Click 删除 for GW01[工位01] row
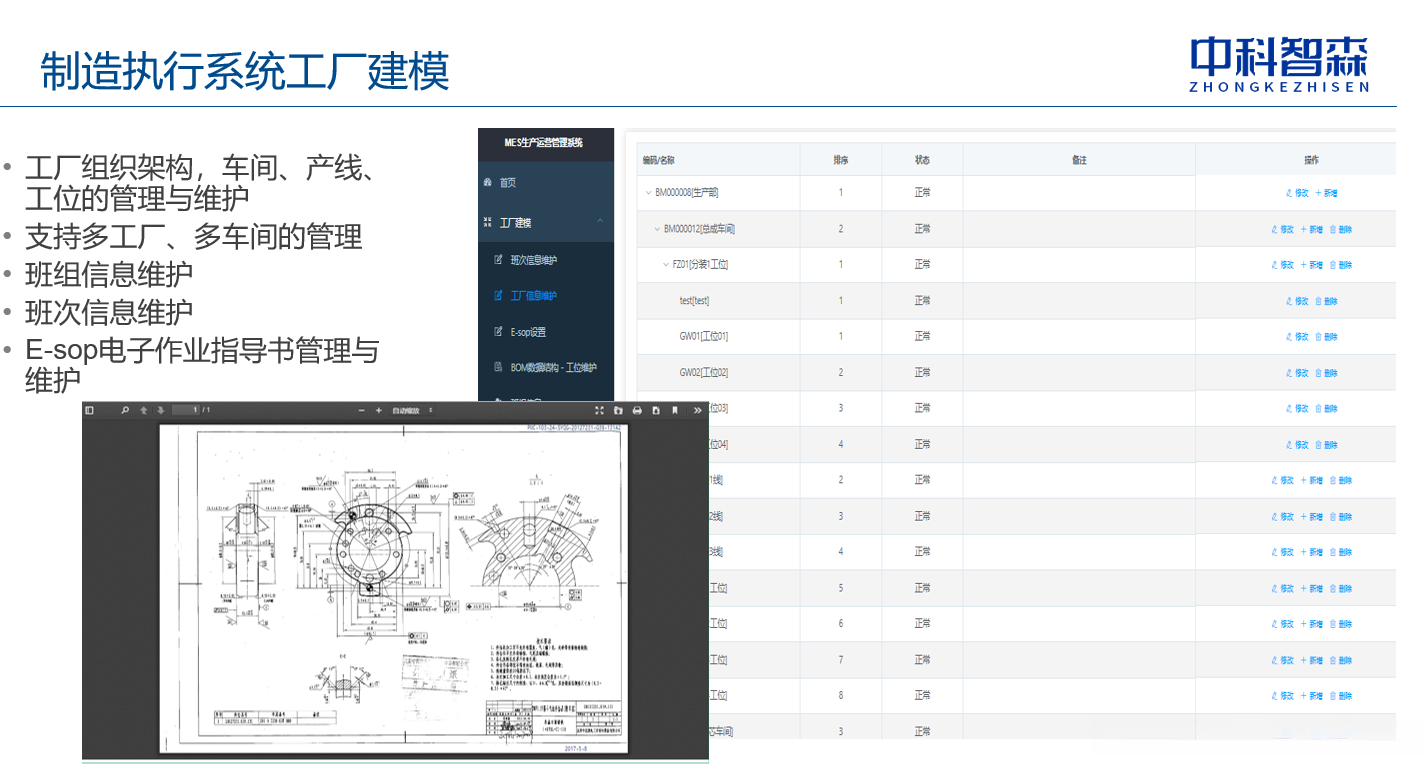The height and width of the screenshot is (766, 1423). (1326, 337)
